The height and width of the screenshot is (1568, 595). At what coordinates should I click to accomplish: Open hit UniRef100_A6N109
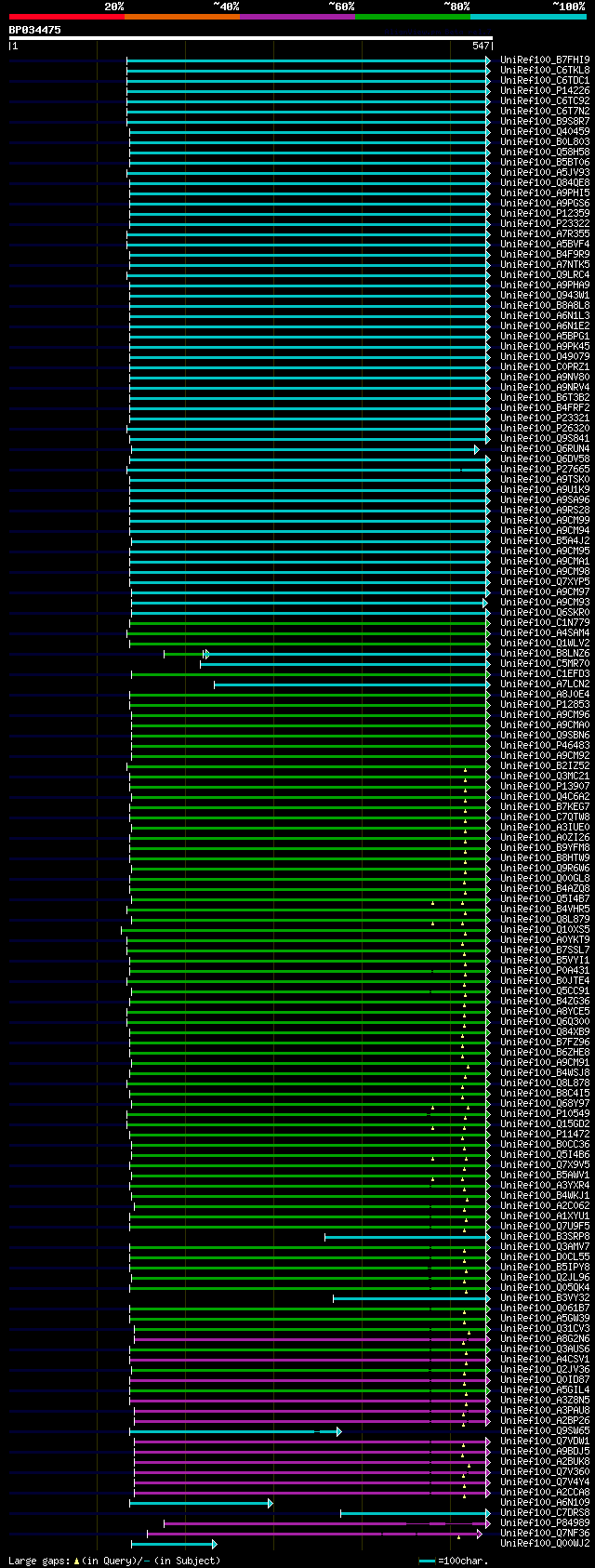pyautogui.click(x=545, y=1502)
